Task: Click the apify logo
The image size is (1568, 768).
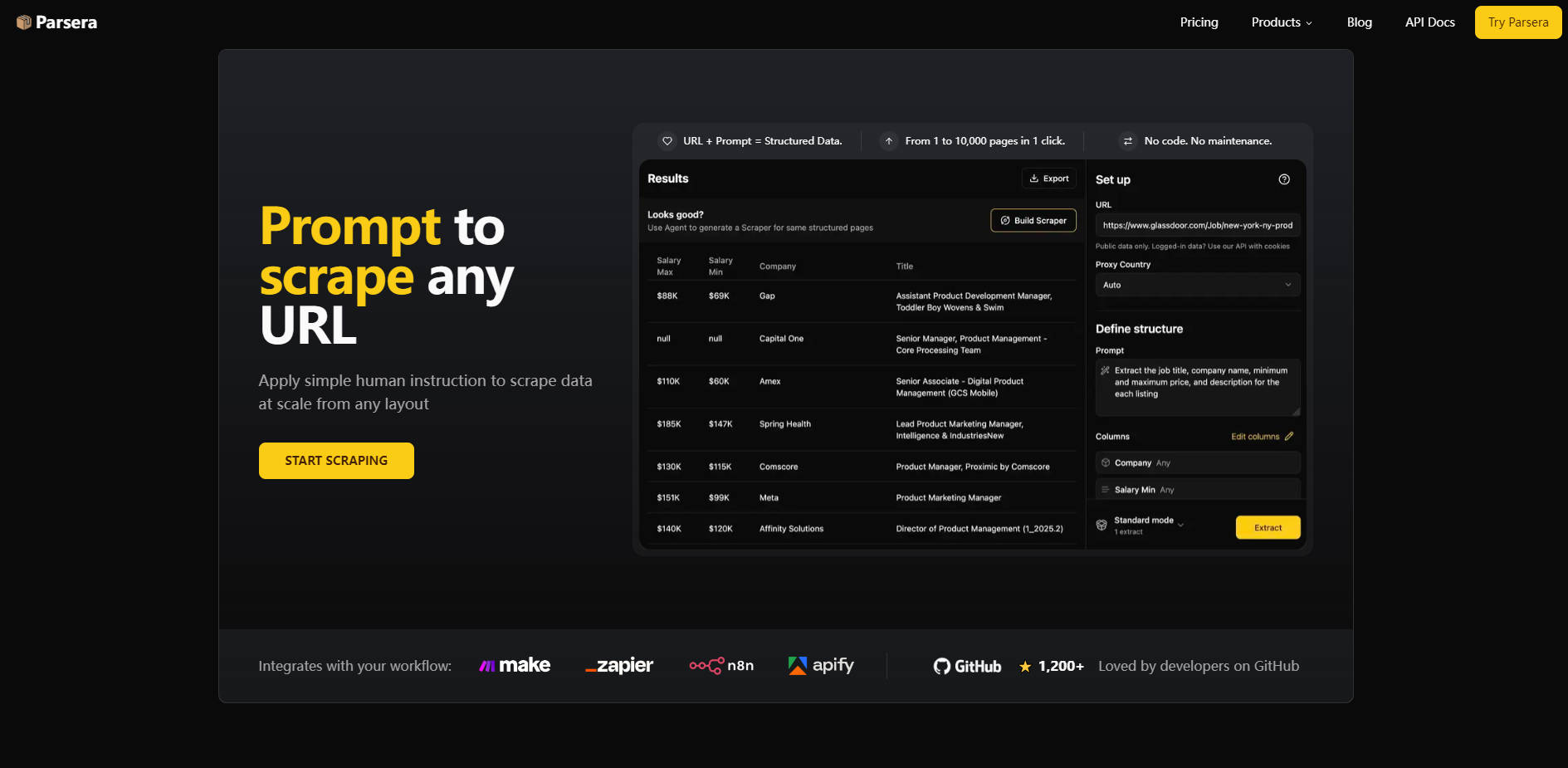Action: pos(820,665)
